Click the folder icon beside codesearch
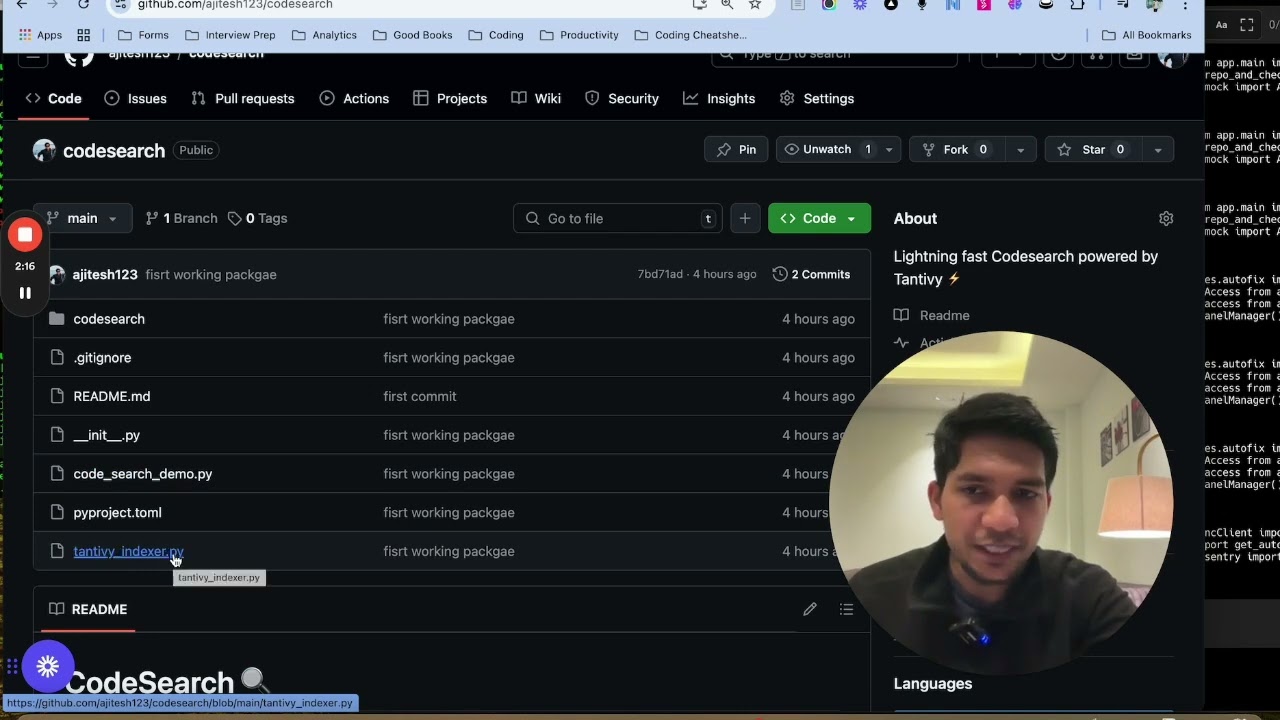Viewport: 1280px width, 720px height. [x=56, y=319]
